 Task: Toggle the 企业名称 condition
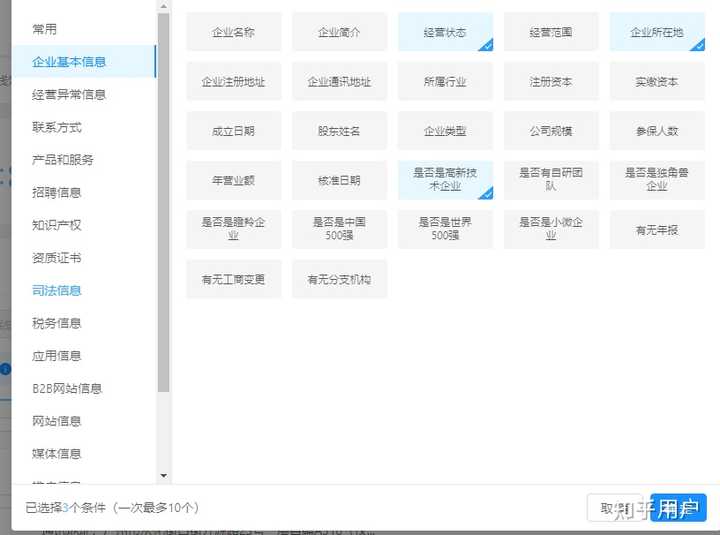tap(234, 32)
